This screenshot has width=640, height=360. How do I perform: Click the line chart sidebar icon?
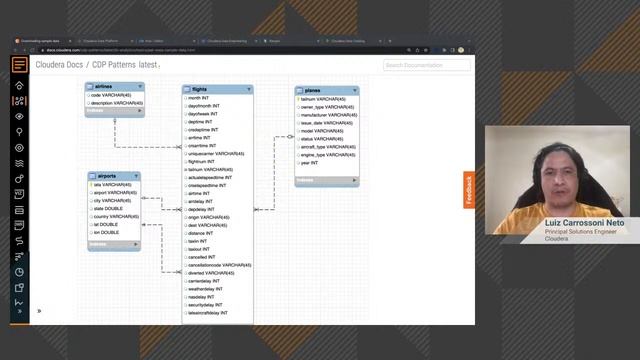pyautogui.click(x=19, y=302)
